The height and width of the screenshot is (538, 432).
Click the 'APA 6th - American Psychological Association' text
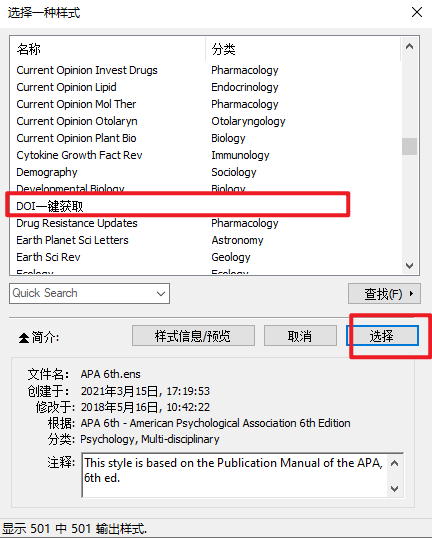point(215,423)
